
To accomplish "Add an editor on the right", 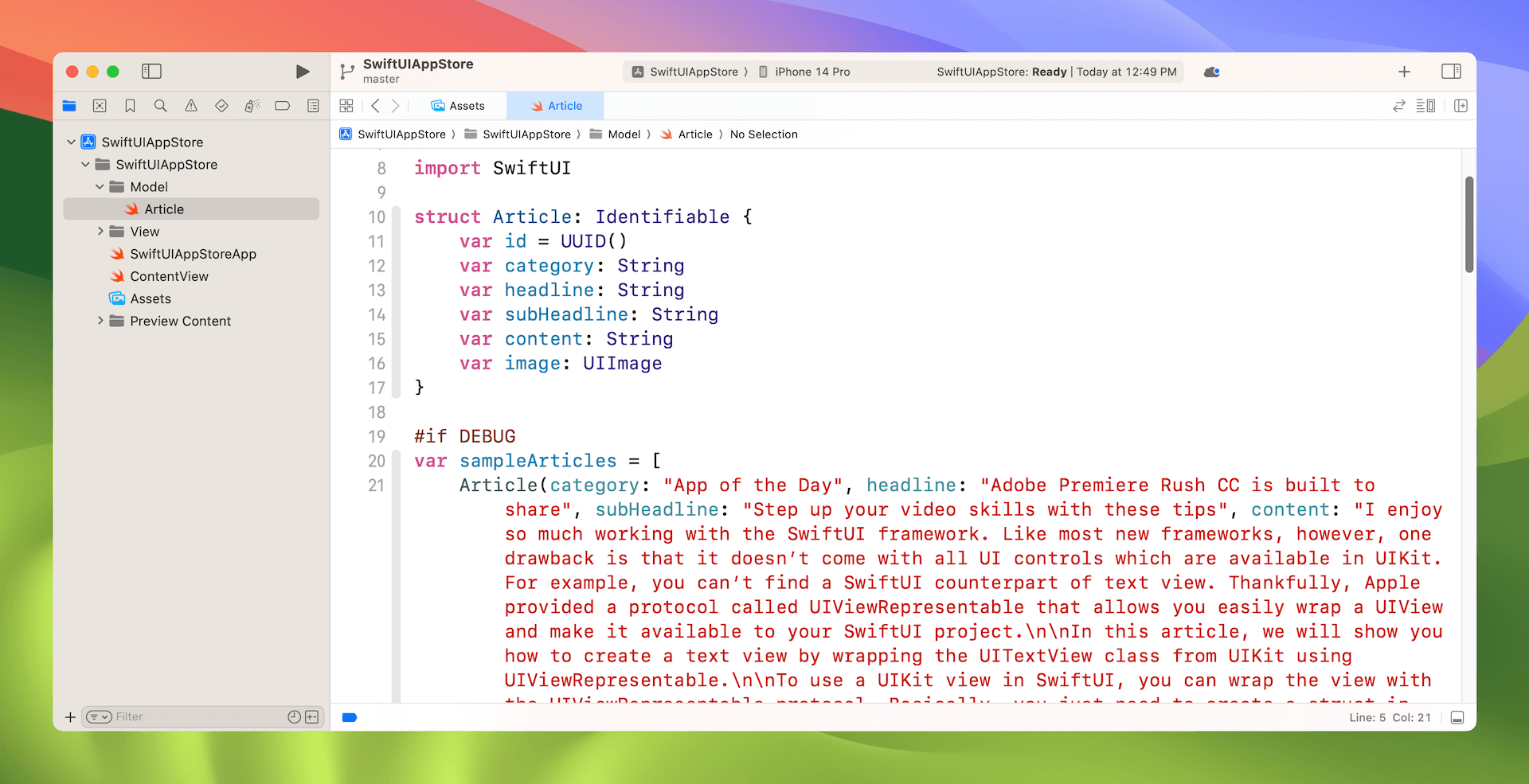I will coord(1461,106).
